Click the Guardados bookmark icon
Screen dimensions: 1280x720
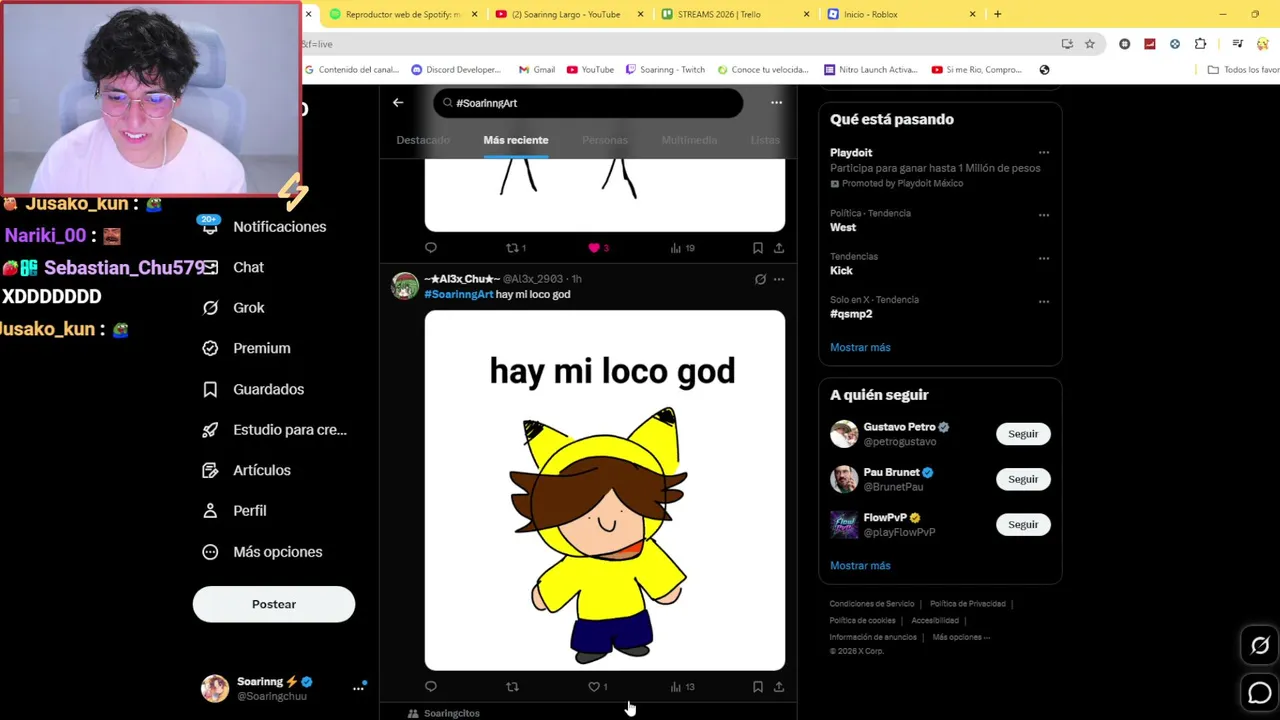(210, 389)
